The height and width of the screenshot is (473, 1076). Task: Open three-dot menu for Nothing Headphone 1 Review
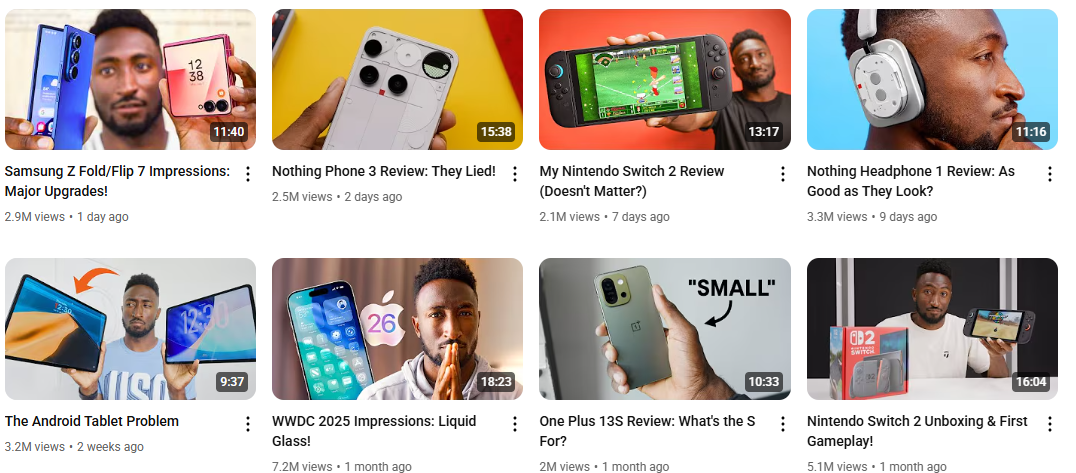[x=1049, y=174]
